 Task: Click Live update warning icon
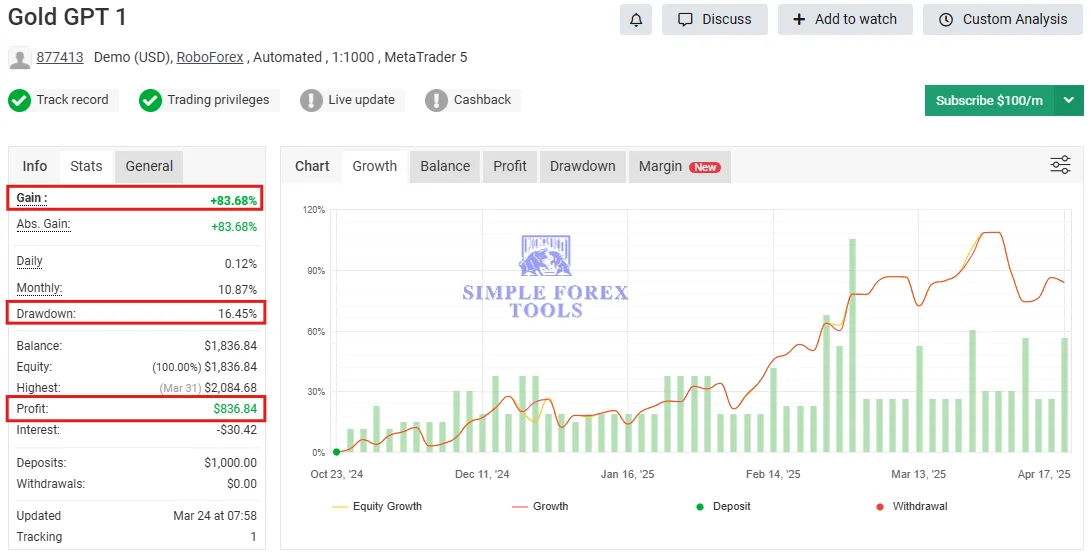(311, 100)
